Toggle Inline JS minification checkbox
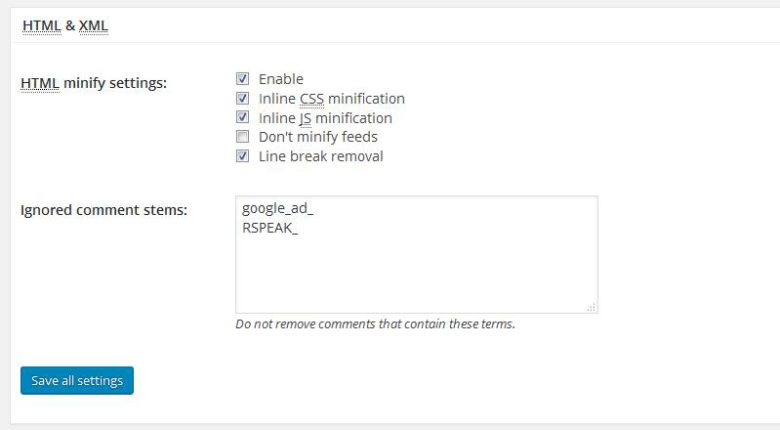The image size is (780, 430). pos(242,117)
